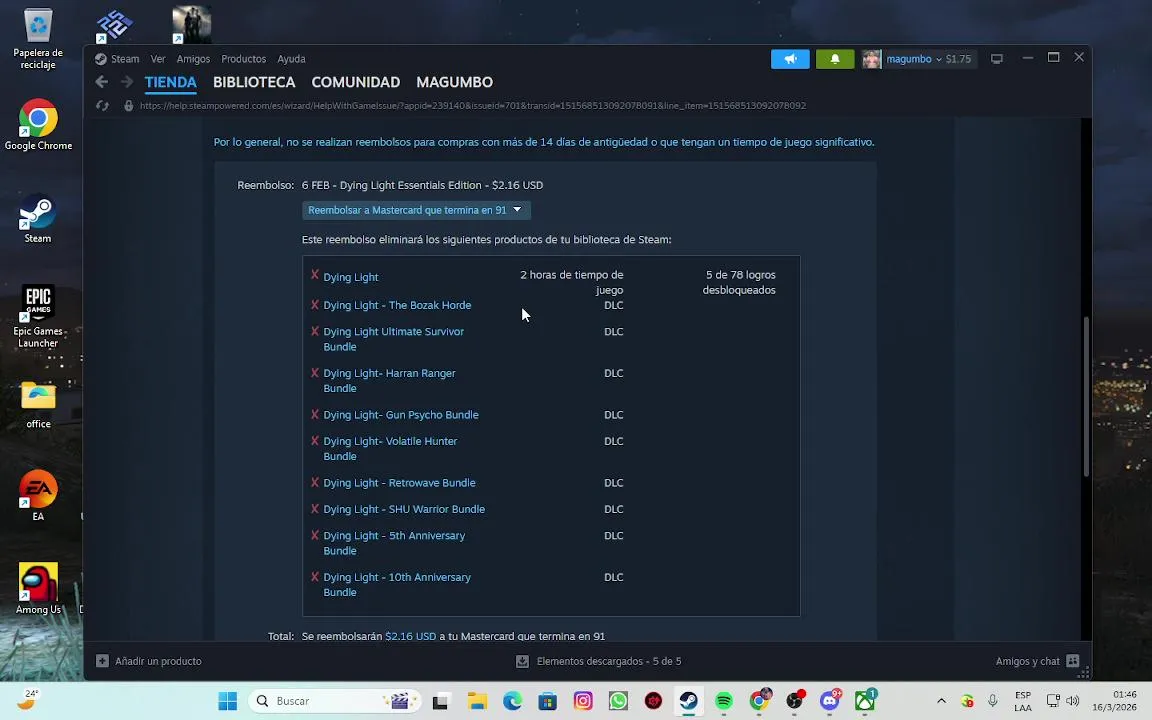Open Google Chrome desktop shortcut

38,125
